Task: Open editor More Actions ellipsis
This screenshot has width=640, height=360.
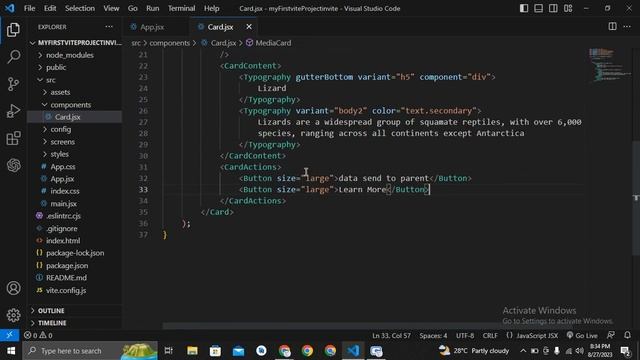Action: pyautogui.click(x=627, y=27)
